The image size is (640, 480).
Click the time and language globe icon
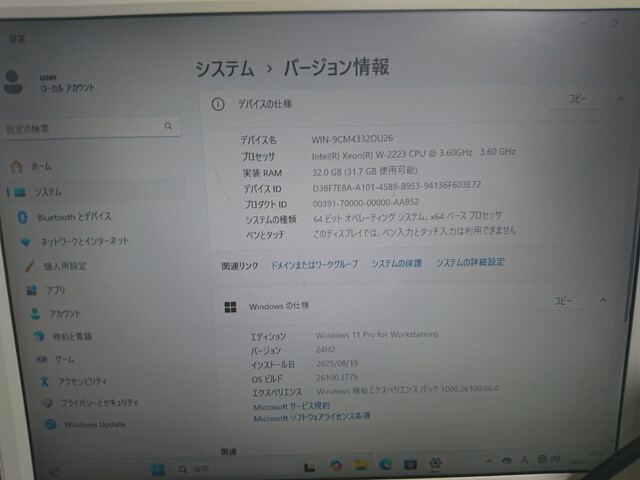[39, 336]
